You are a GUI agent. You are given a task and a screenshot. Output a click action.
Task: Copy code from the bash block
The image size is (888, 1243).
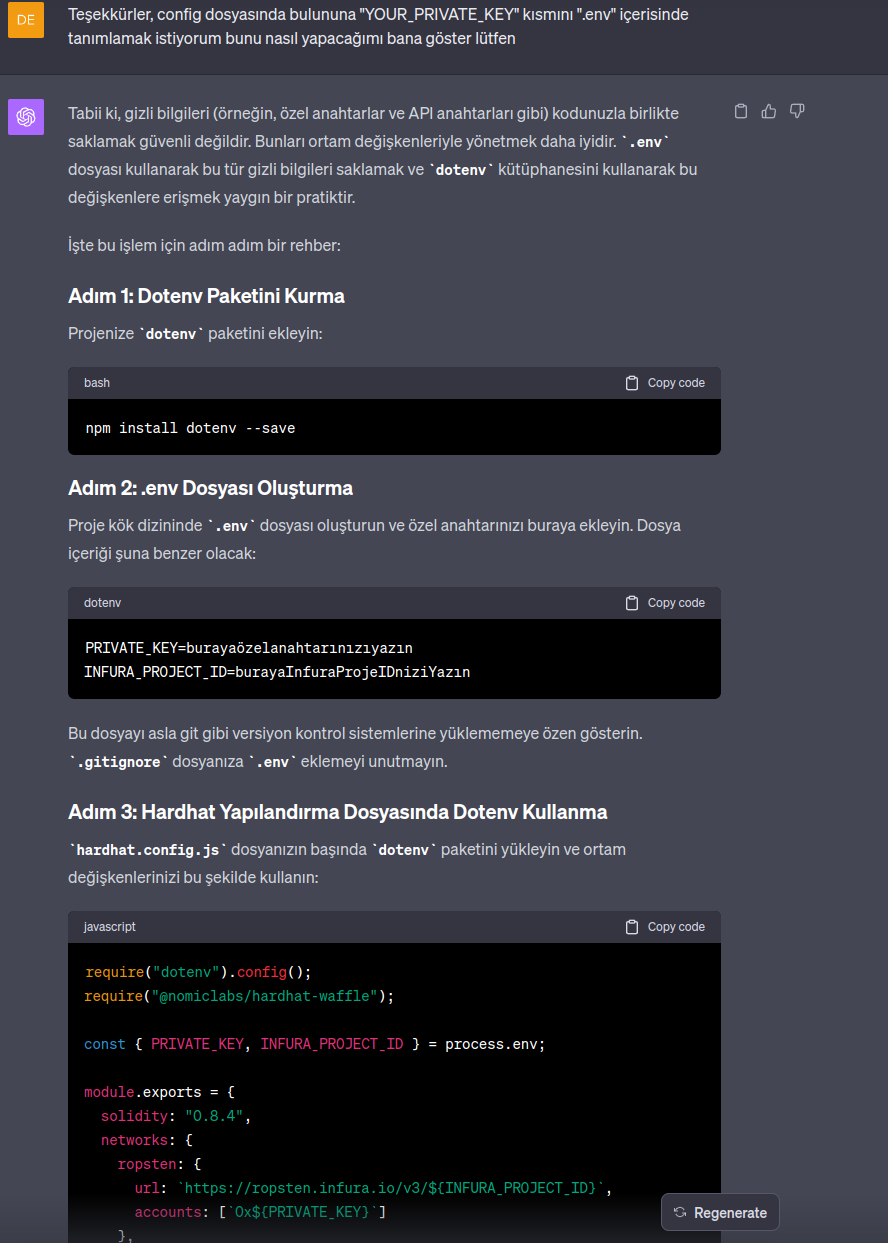point(665,383)
